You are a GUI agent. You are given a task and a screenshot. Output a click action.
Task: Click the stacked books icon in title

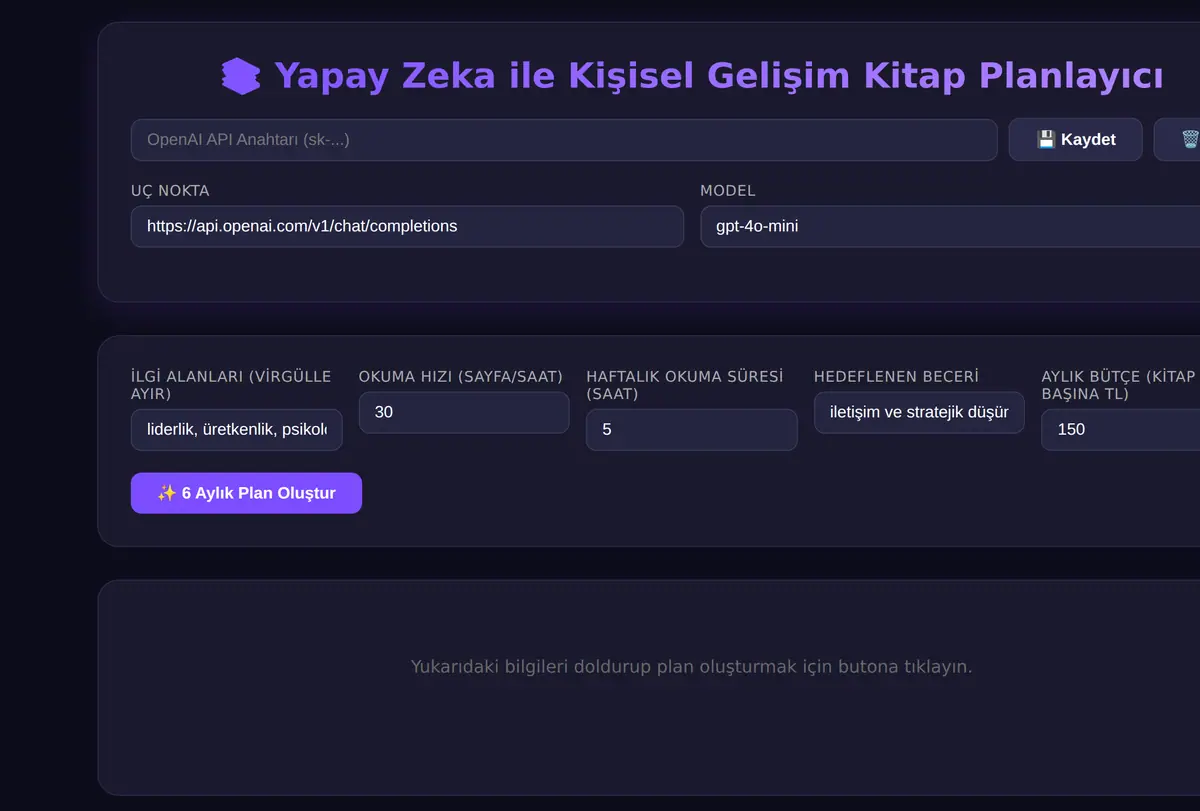pos(241,76)
